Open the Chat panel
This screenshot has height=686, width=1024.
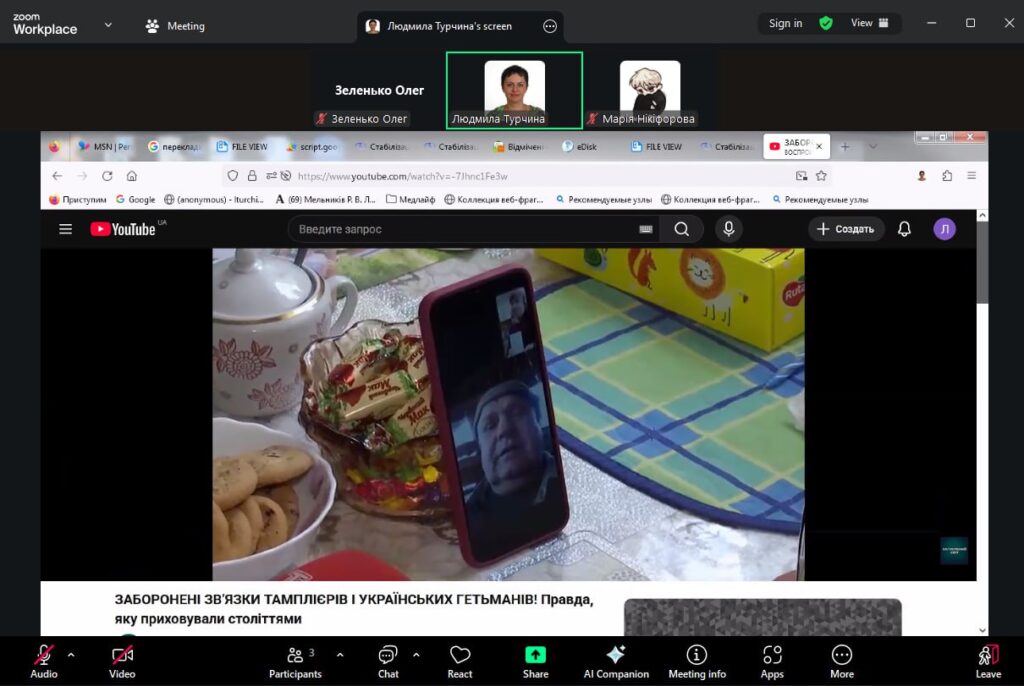388,656
